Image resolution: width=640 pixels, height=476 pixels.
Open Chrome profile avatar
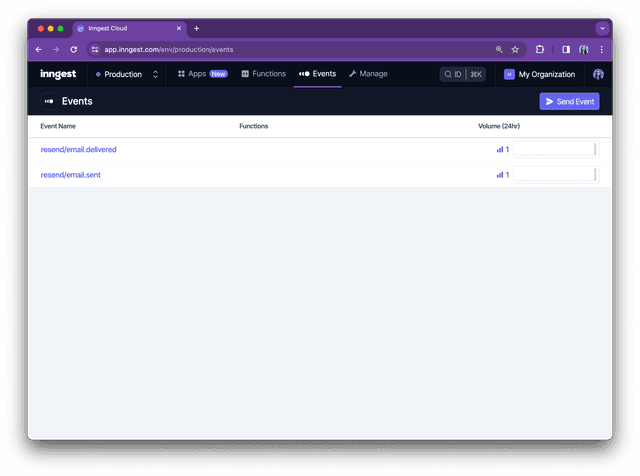point(584,49)
